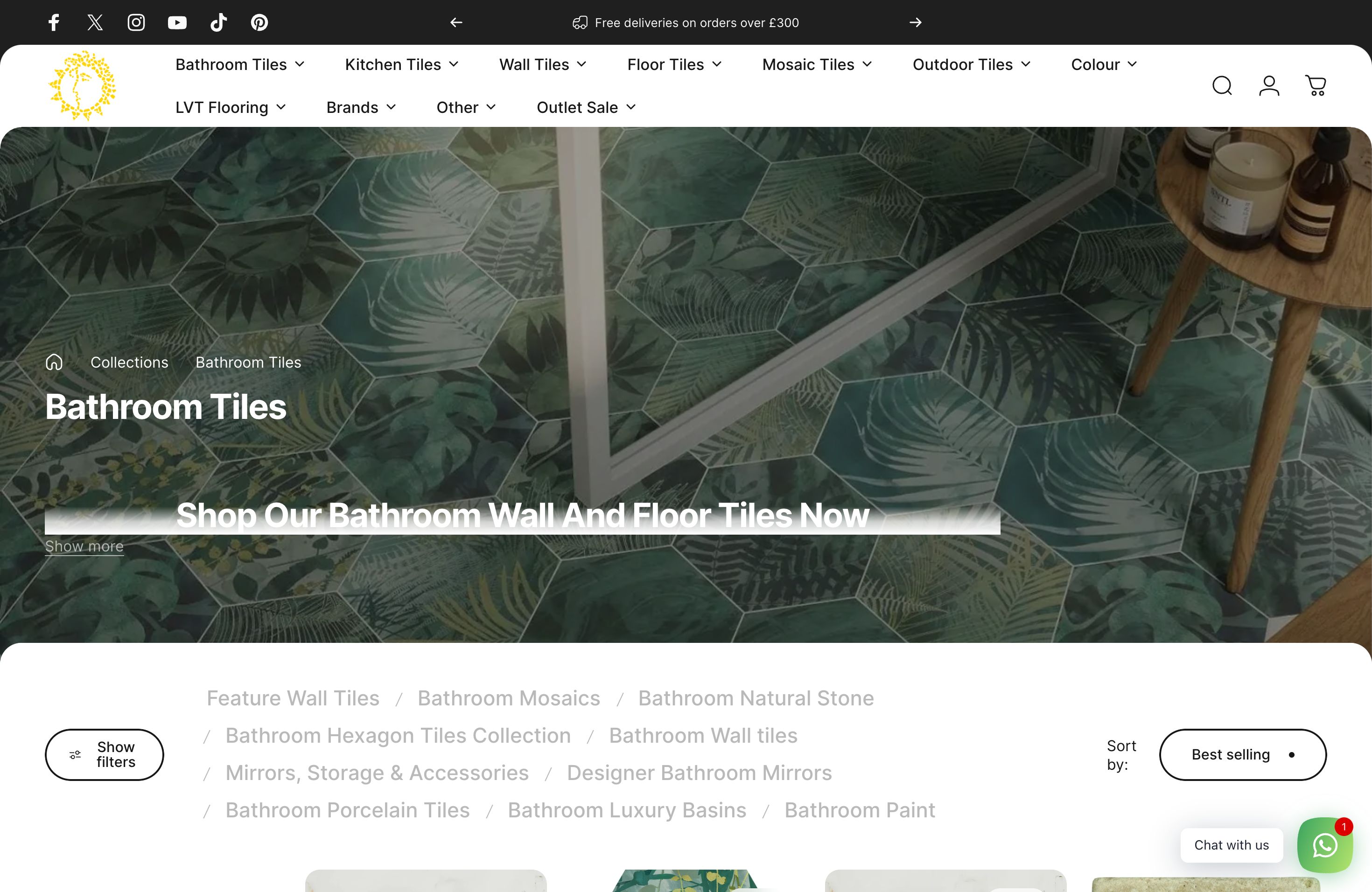Image resolution: width=1372 pixels, height=892 pixels.
Task: Click the Show more link
Action: click(x=84, y=546)
